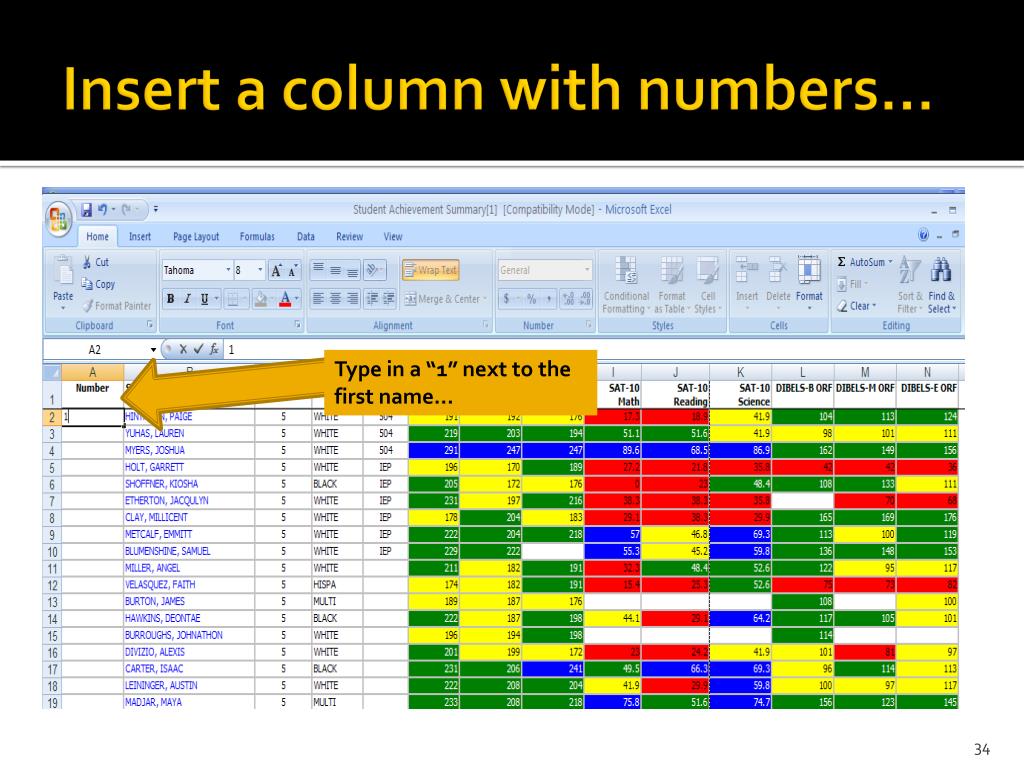
Task: Open the Review tab
Action: point(349,236)
